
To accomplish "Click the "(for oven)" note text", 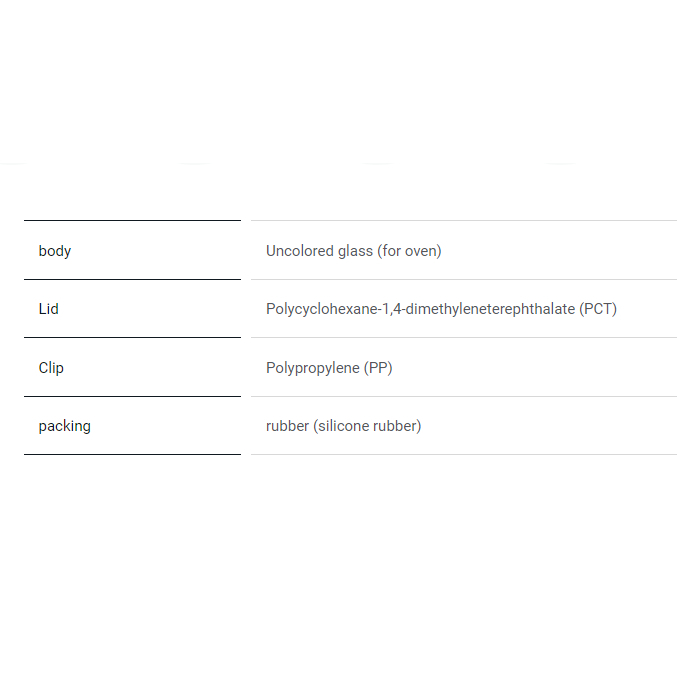I will pos(409,251).
